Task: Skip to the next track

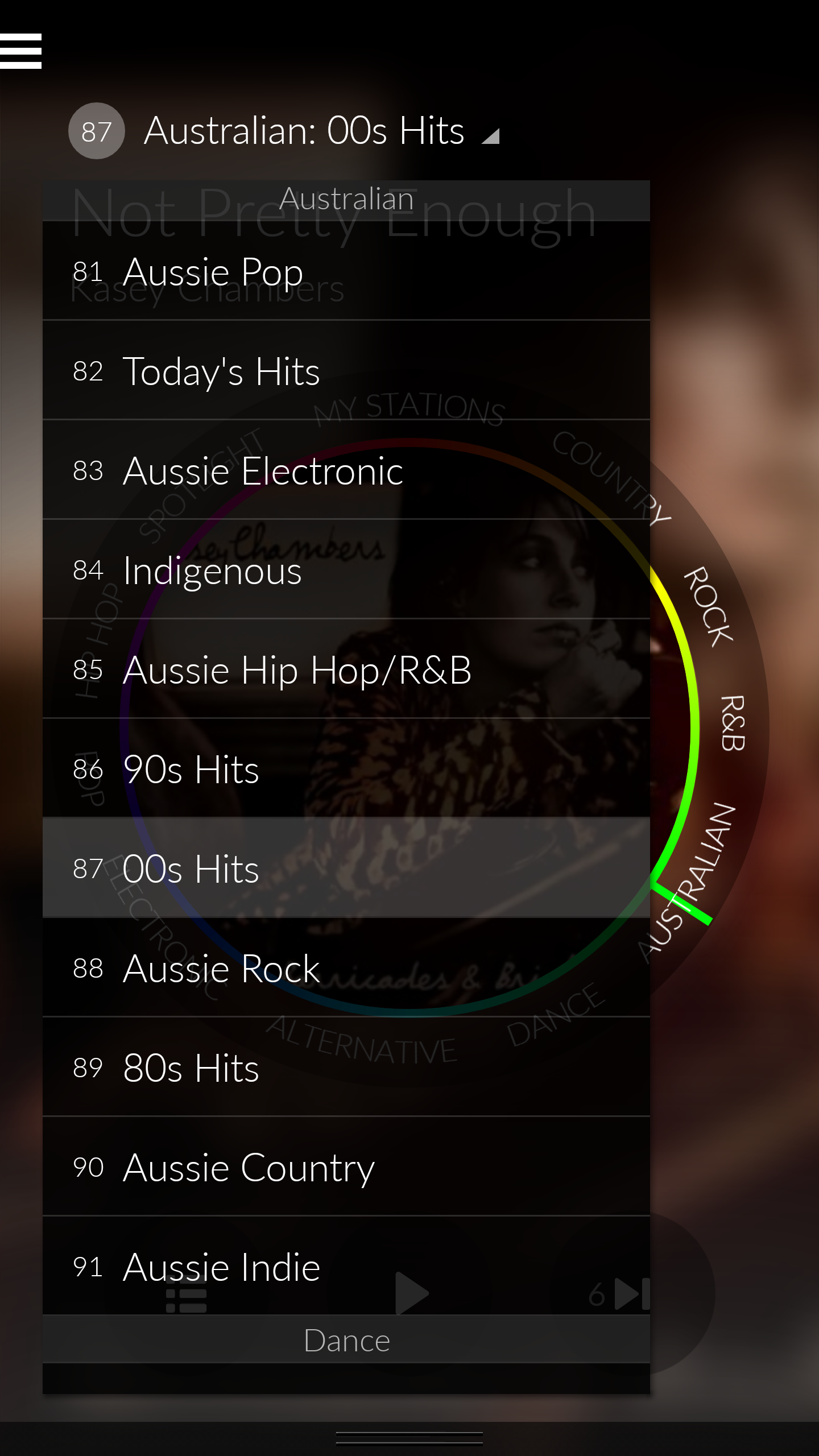Action: coord(632,1294)
